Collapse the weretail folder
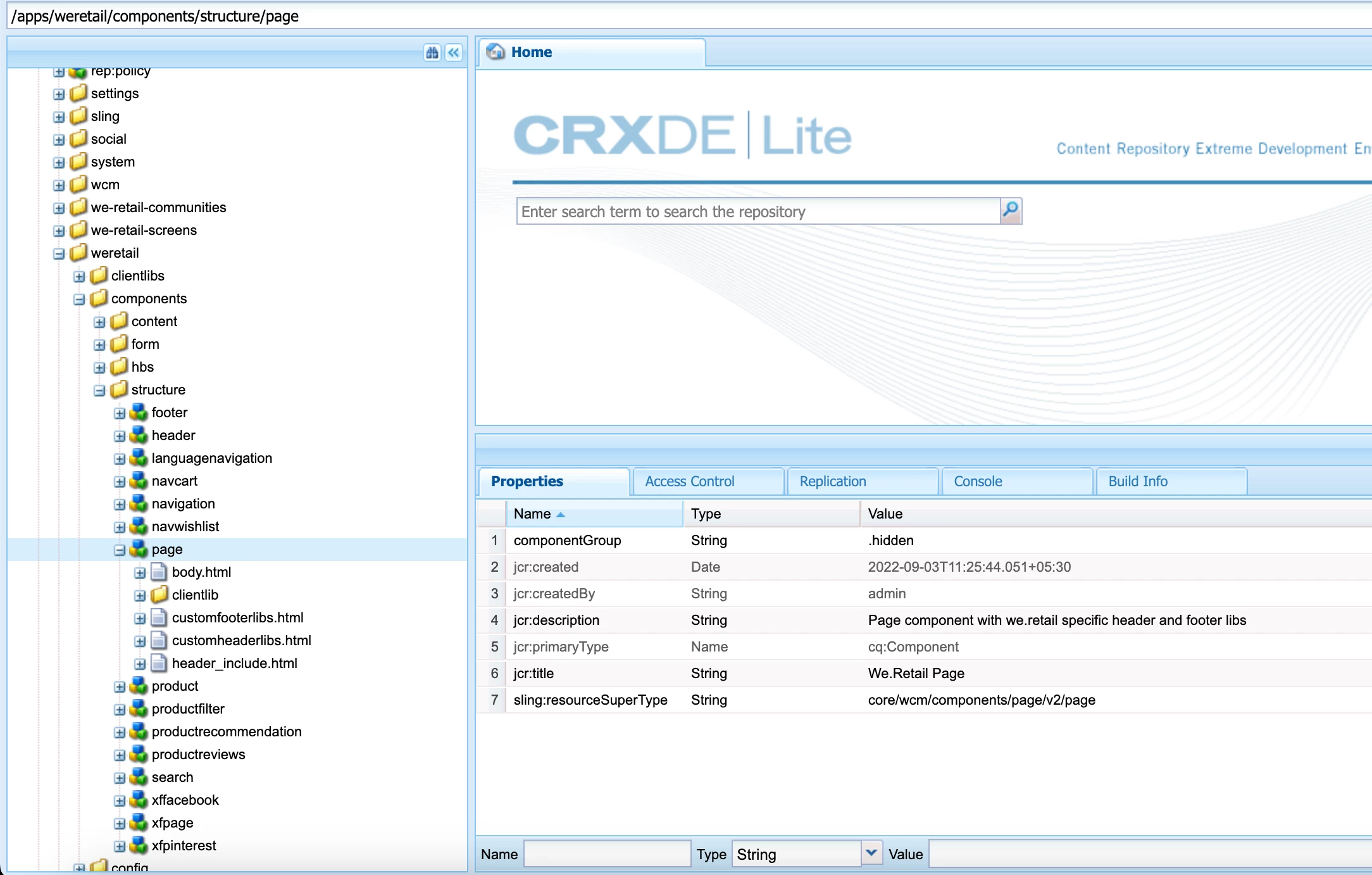Viewport: 1372px width, 875px height. point(59,254)
